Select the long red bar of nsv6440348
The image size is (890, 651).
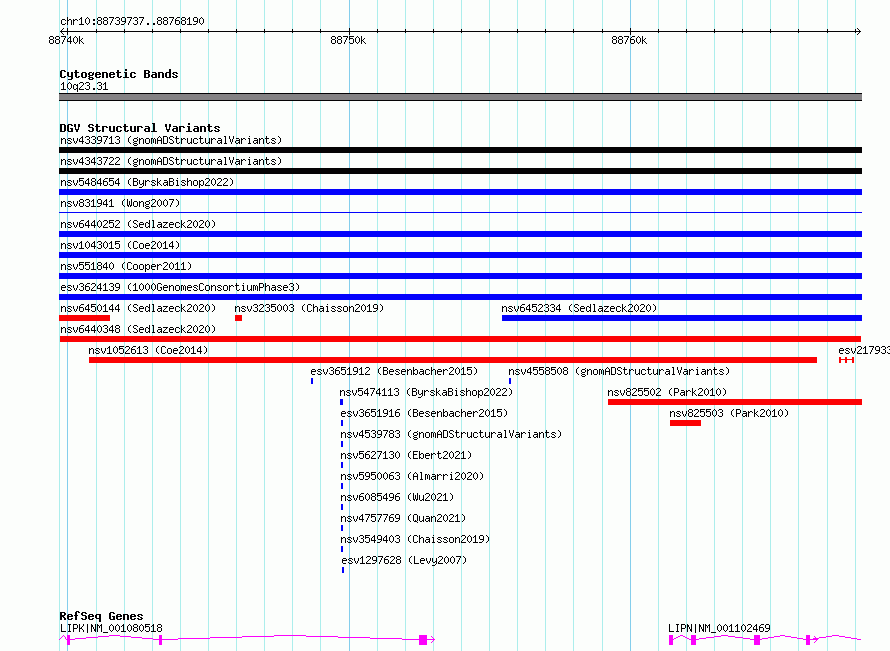click(x=460, y=339)
